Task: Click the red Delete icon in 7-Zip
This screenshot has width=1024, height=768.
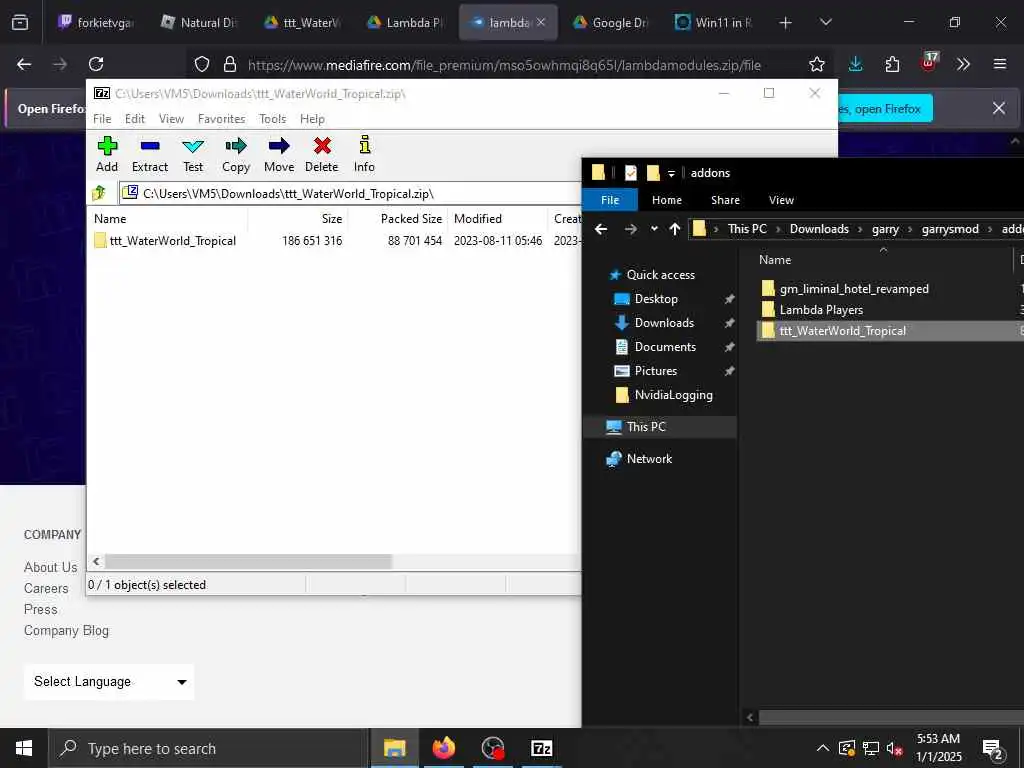Action: coord(322,154)
